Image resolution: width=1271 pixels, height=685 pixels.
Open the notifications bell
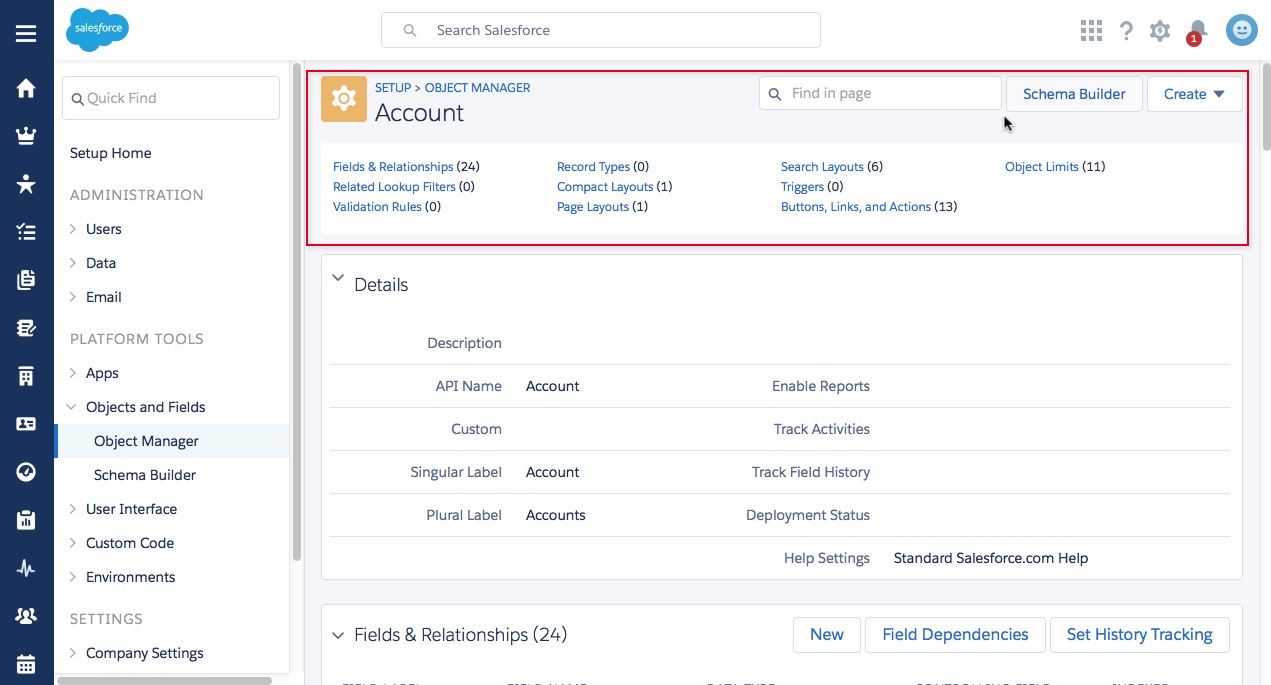pyautogui.click(x=1197, y=31)
